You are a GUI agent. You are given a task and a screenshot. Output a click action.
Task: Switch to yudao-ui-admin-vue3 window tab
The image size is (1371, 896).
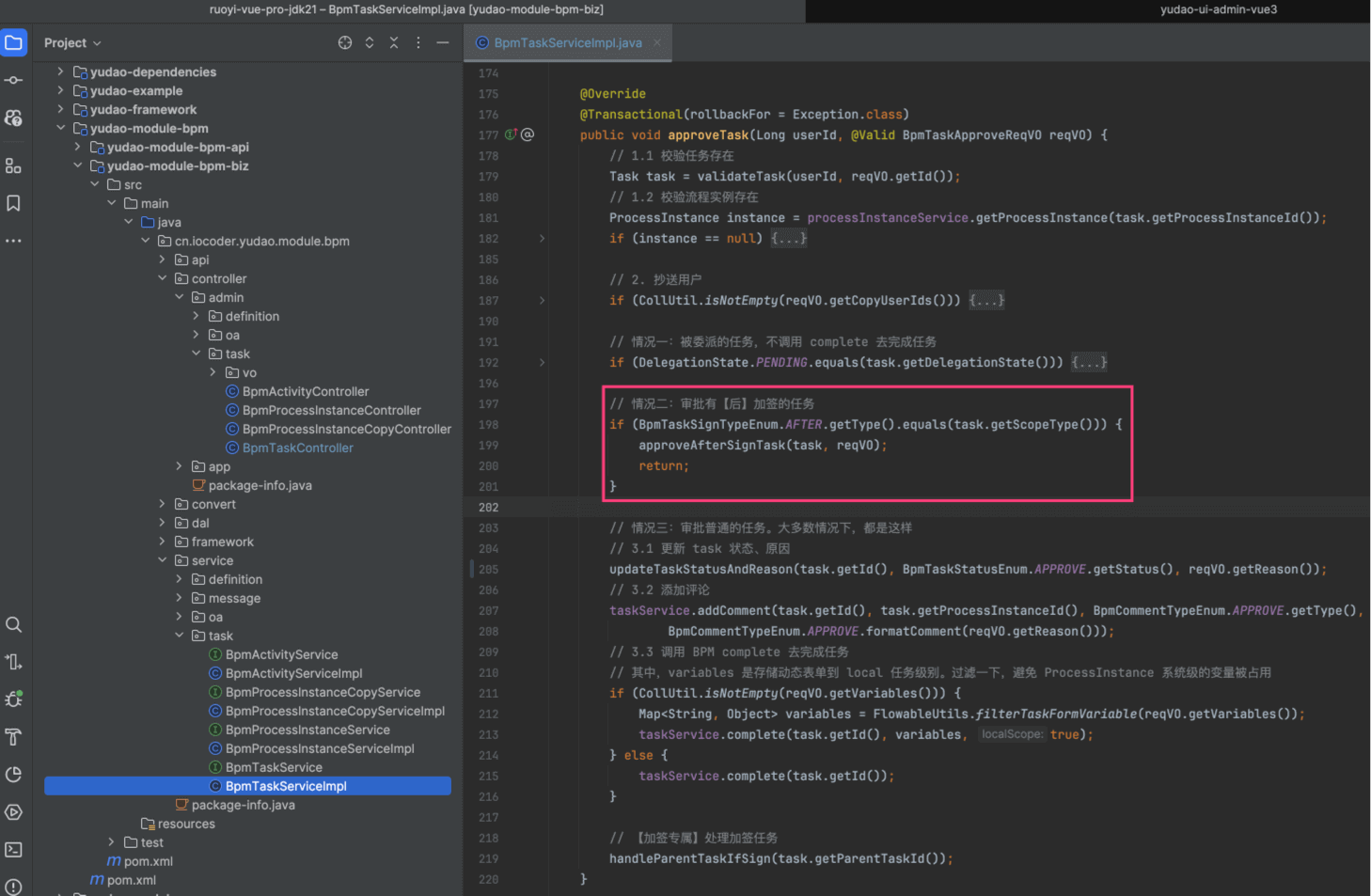tap(1218, 10)
